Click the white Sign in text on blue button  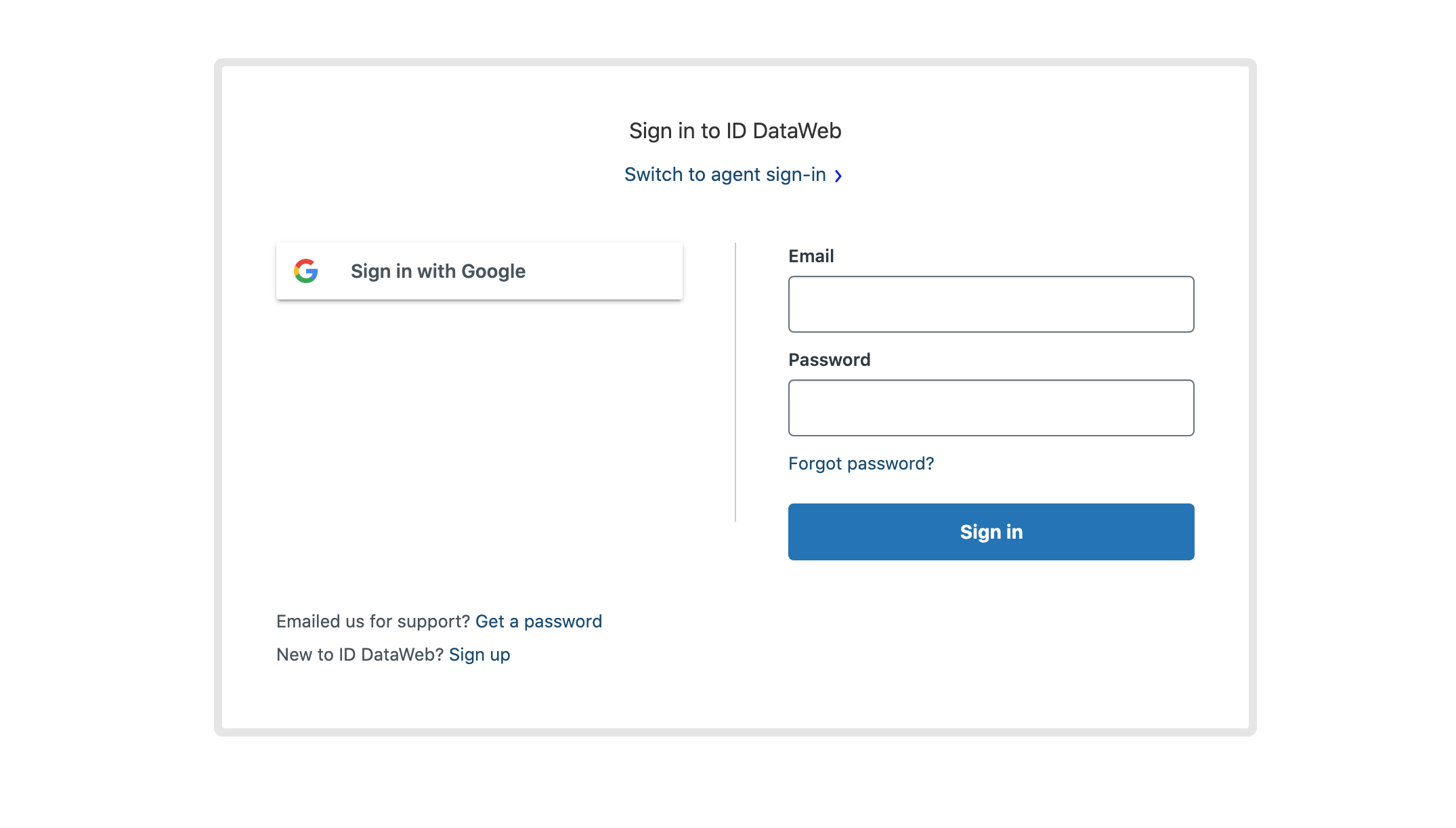coord(991,532)
